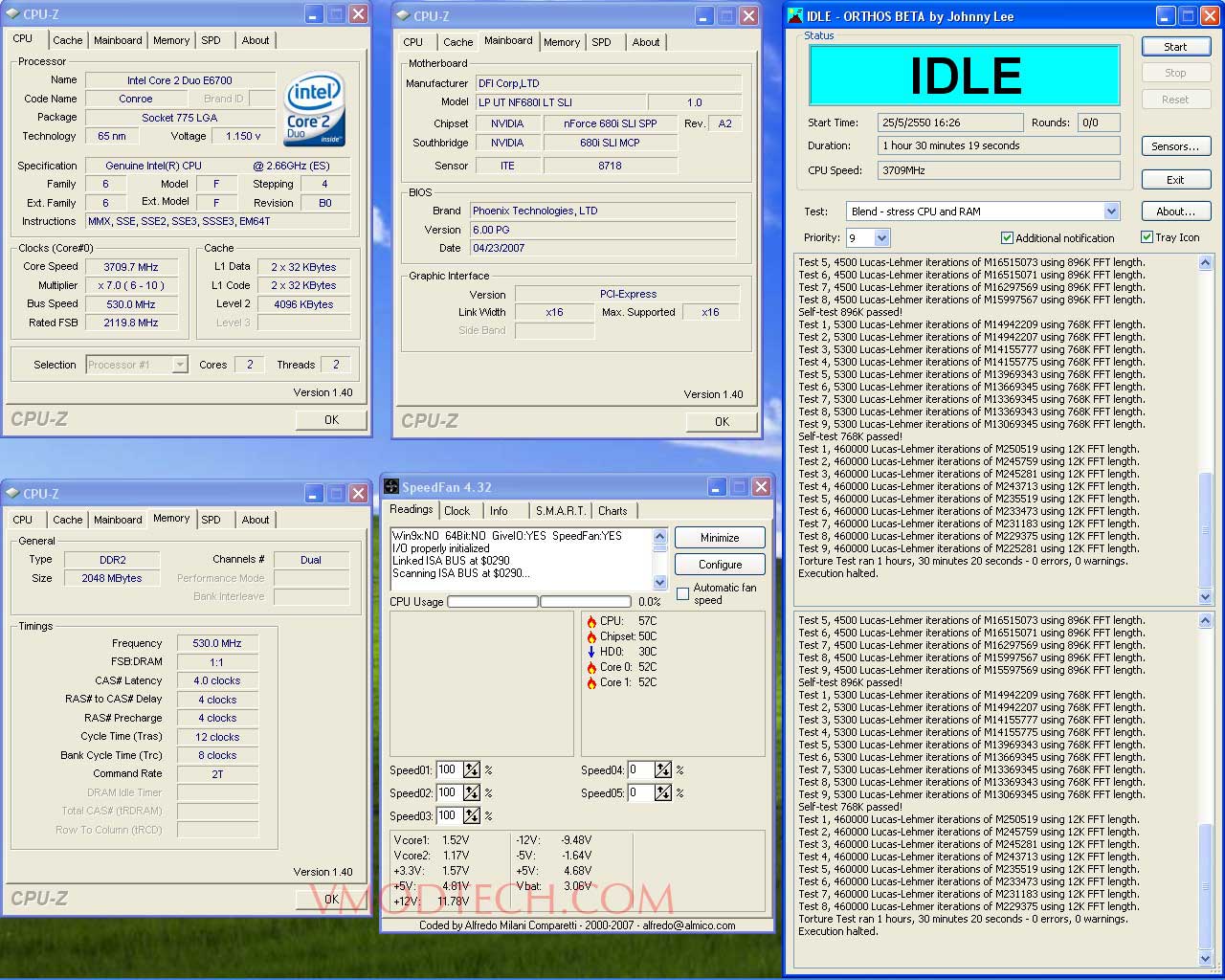Open the Priority dropdown in ORTHOS

pos(881,238)
